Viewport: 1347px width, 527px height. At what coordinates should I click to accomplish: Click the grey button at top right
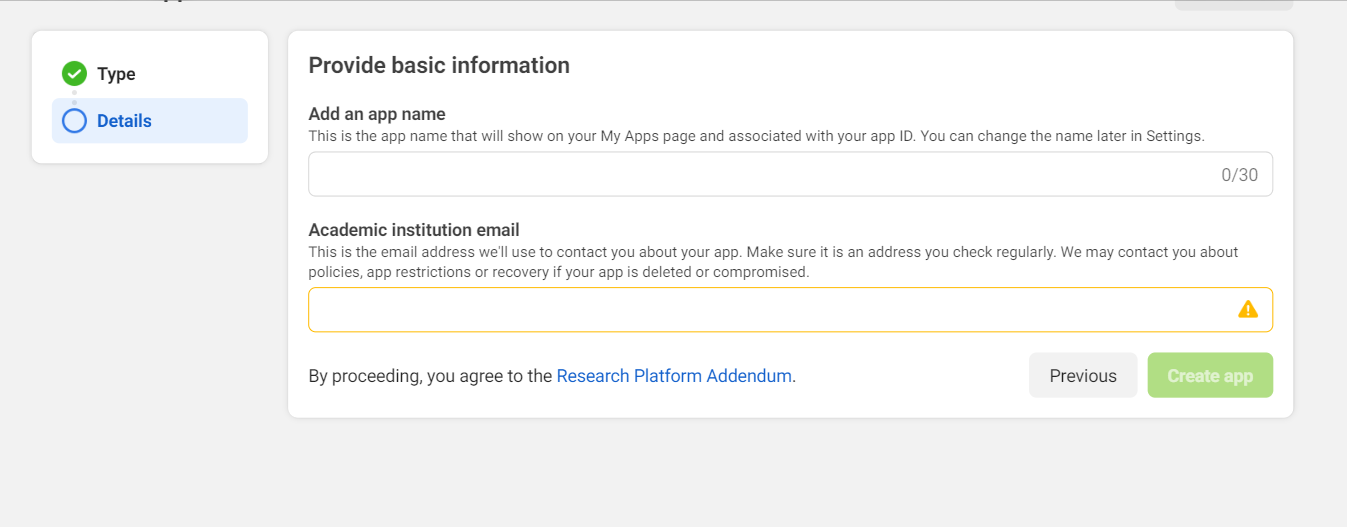1233,5
